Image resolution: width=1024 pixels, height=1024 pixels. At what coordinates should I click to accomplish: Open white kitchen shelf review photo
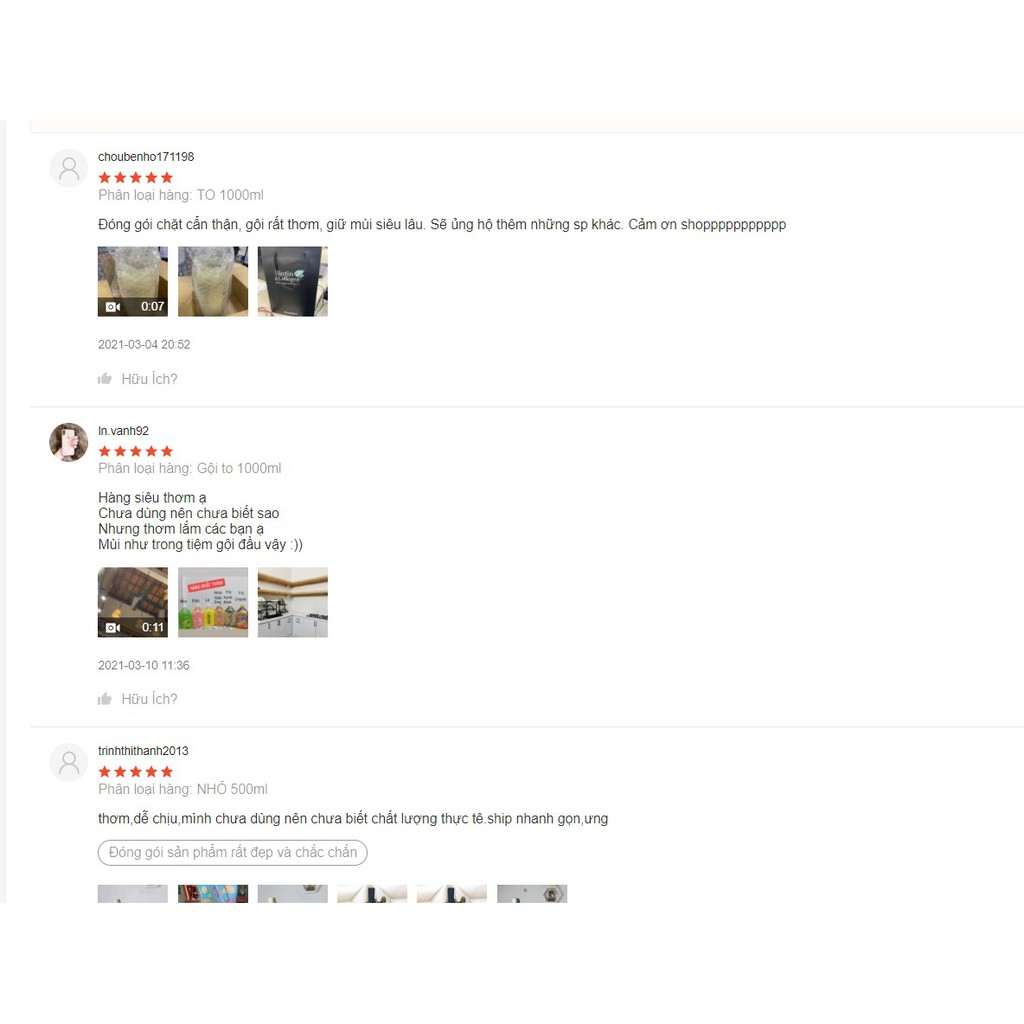pyautogui.click(x=293, y=602)
